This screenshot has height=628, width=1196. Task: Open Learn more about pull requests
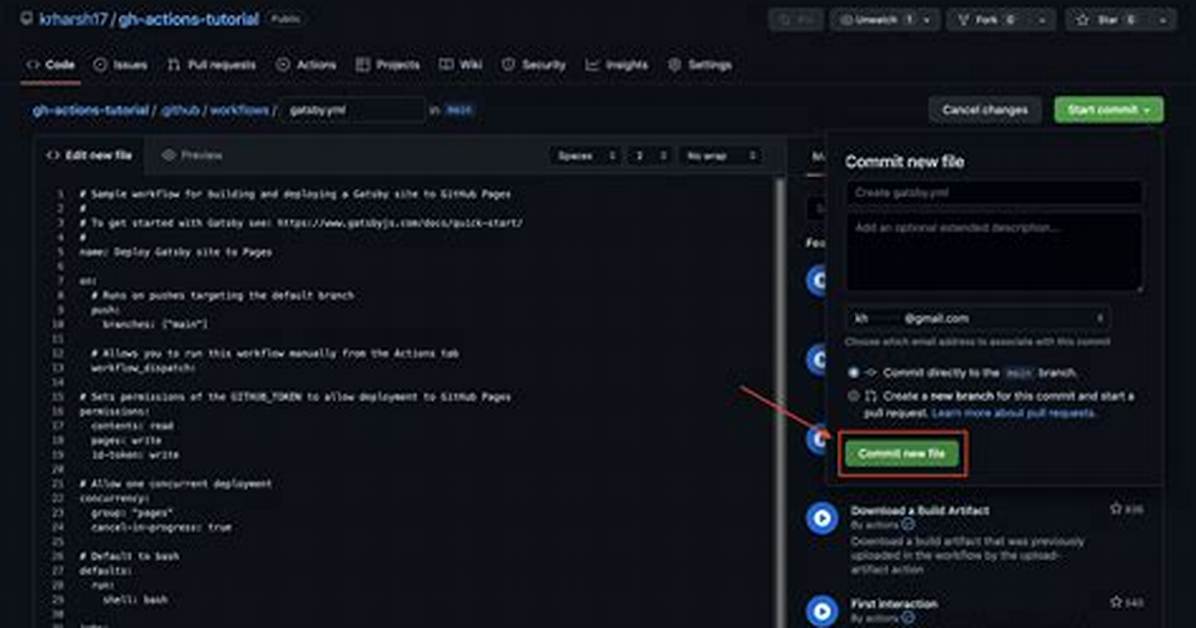(x=1014, y=413)
